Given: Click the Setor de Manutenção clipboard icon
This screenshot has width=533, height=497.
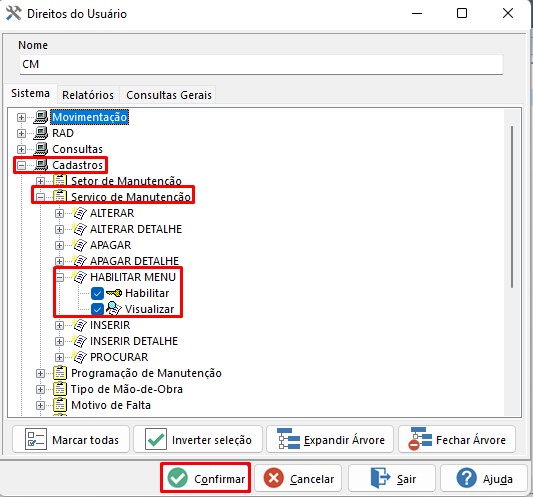Looking at the screenshot, I should click(60, 181).
